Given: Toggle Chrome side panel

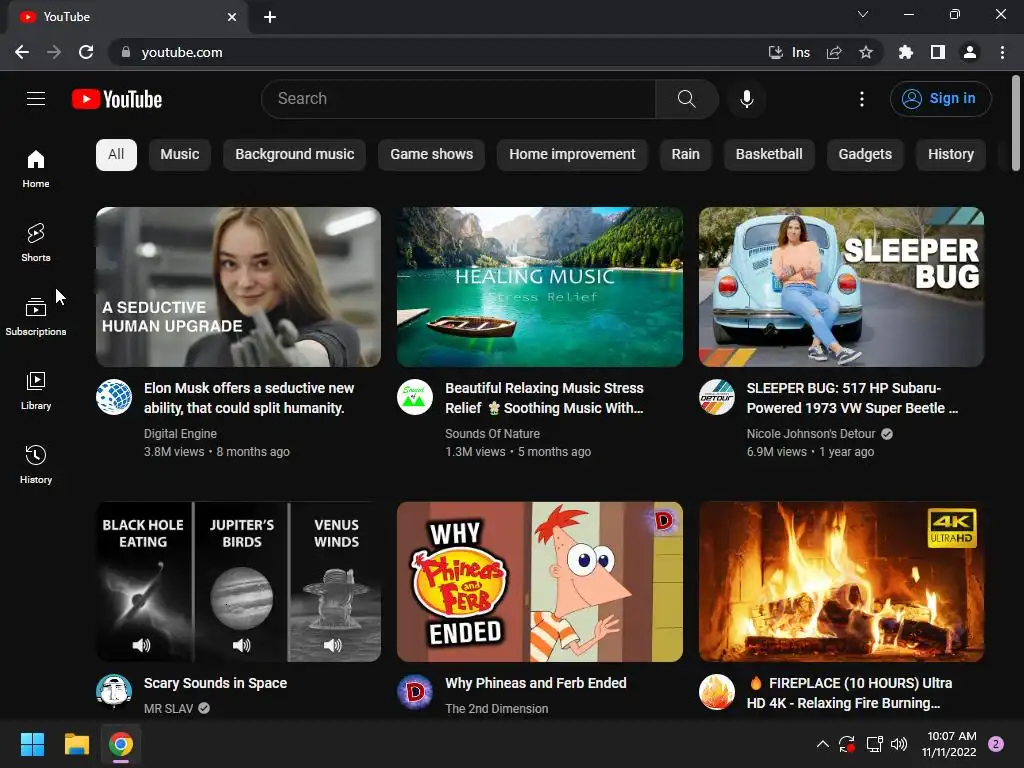Looking at the screenshot, I should tap(938, 52).
